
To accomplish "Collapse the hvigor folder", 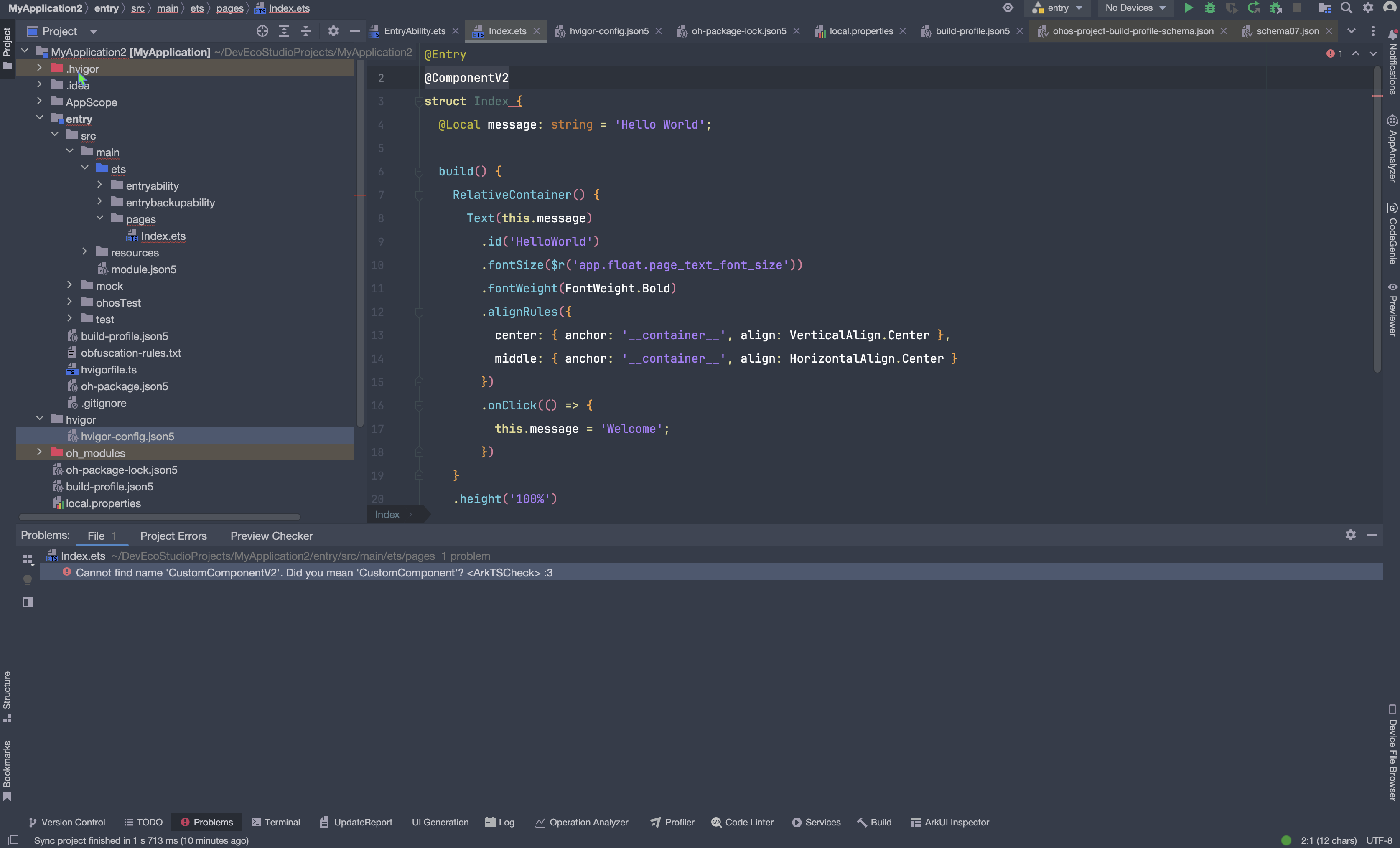I will 39,419.
